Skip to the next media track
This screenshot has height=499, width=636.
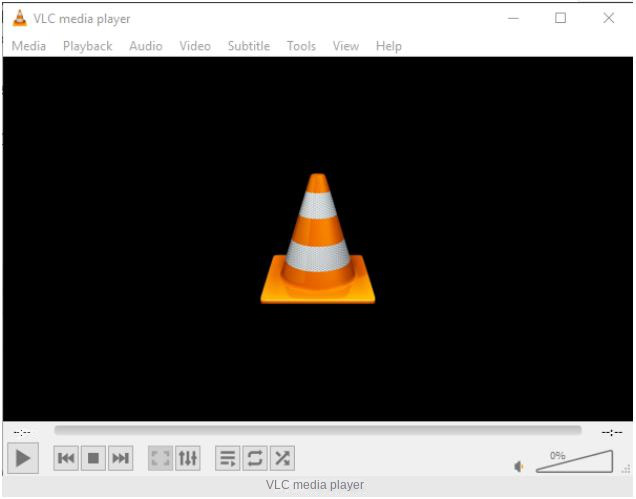tap(120, 458)
